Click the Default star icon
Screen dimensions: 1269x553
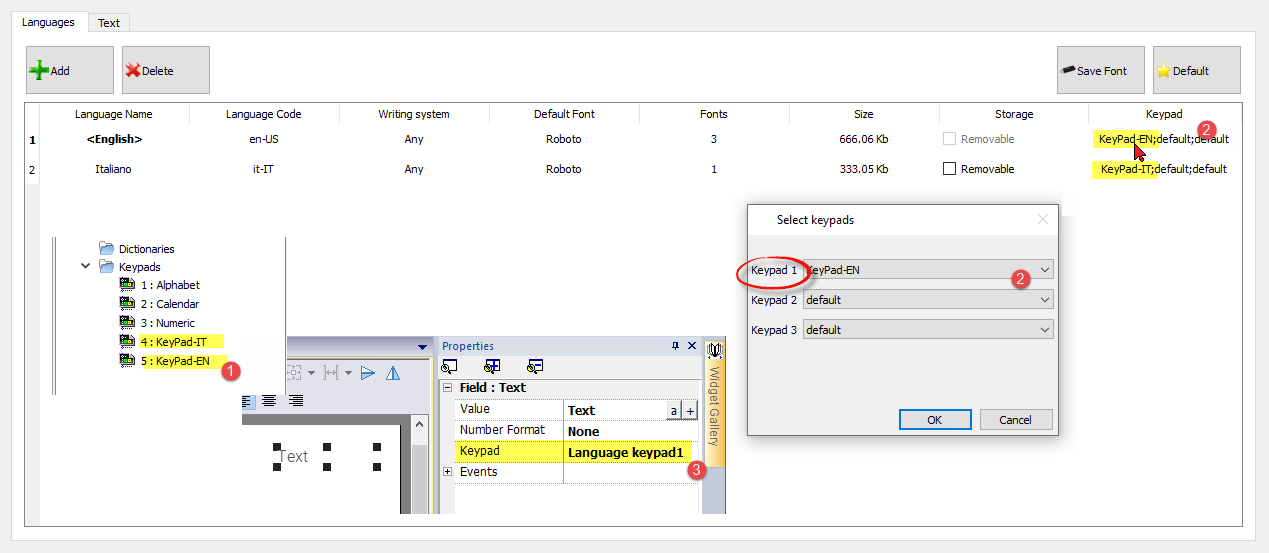tap(1163, 71)
